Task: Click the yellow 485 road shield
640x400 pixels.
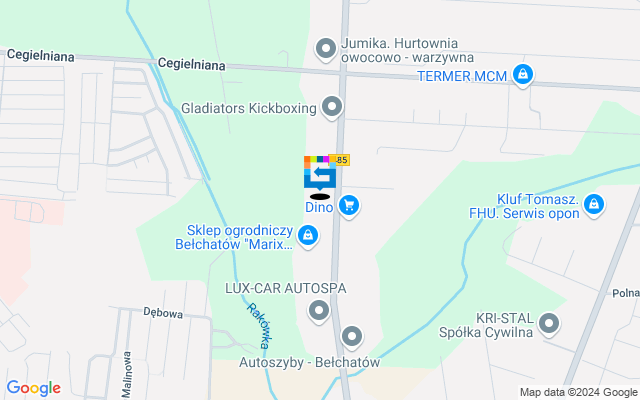Action: [342, 160]
